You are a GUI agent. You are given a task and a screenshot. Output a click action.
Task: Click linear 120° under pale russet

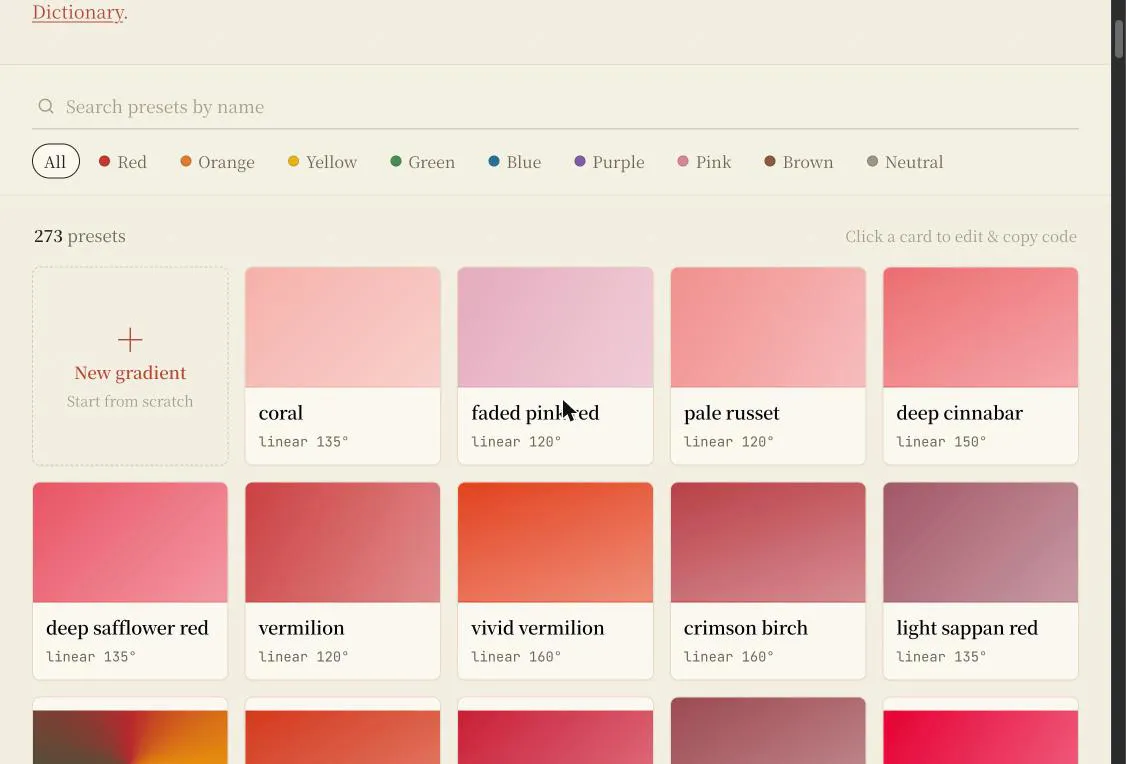(x=728, y=442)
